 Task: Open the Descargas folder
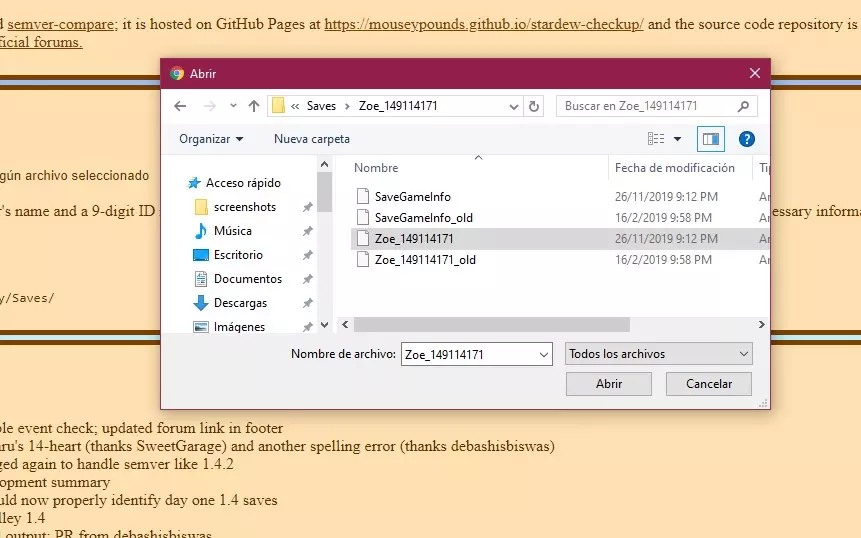point(240,303)
